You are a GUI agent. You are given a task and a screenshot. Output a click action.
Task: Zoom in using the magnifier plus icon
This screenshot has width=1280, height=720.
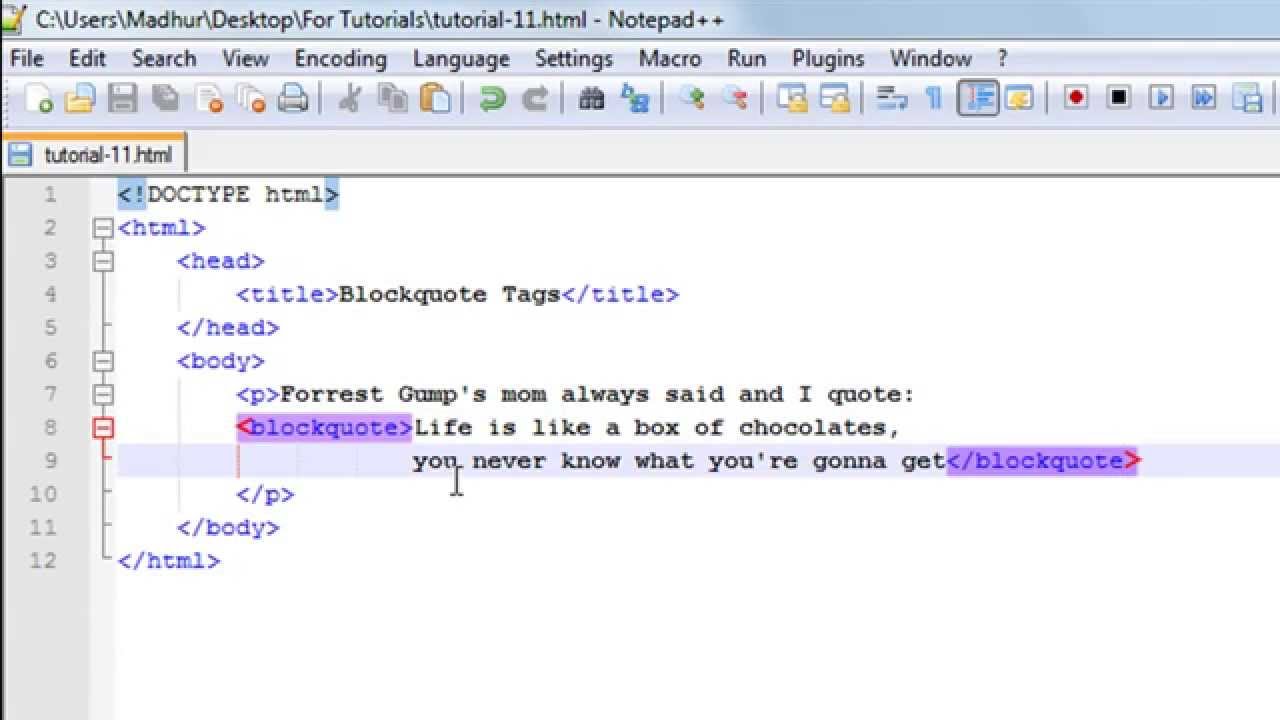tap(692, 98)
